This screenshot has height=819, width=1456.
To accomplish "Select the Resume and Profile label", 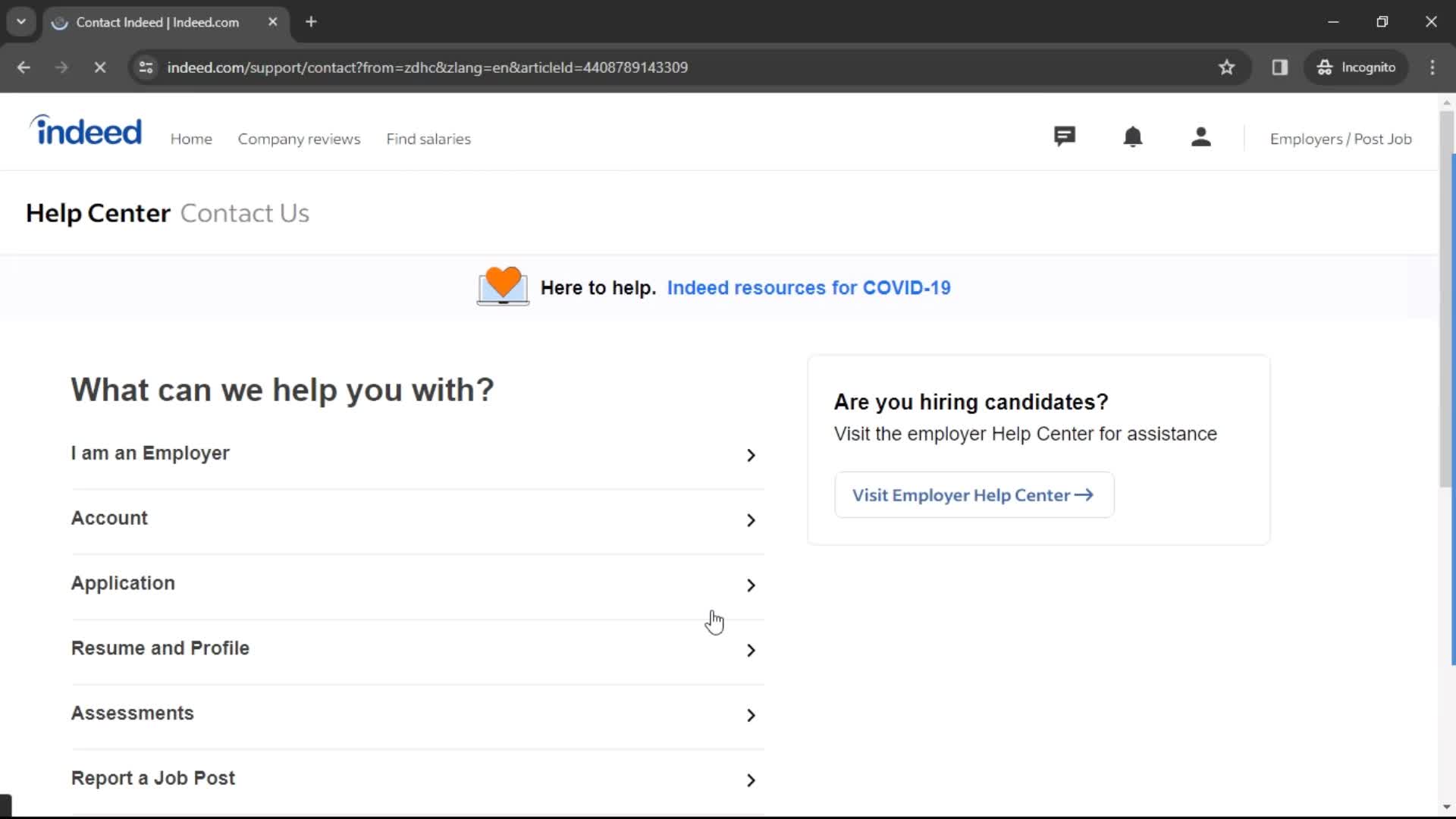I will (160, 648).
